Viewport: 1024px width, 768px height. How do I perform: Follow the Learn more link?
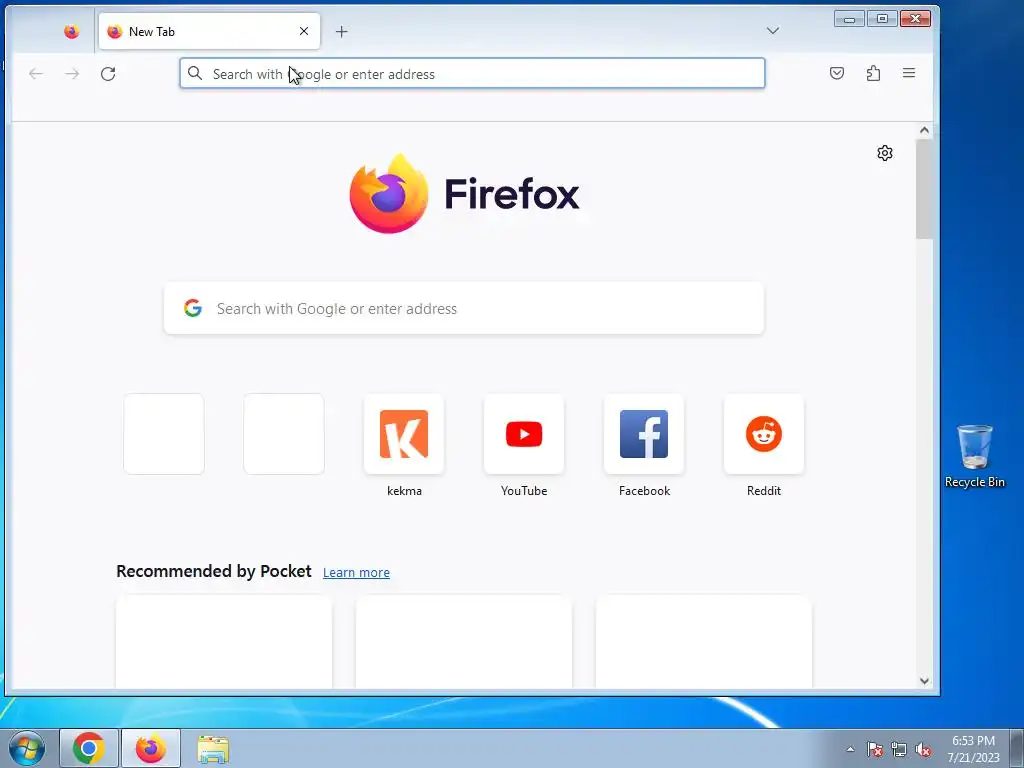pos(356,572)
